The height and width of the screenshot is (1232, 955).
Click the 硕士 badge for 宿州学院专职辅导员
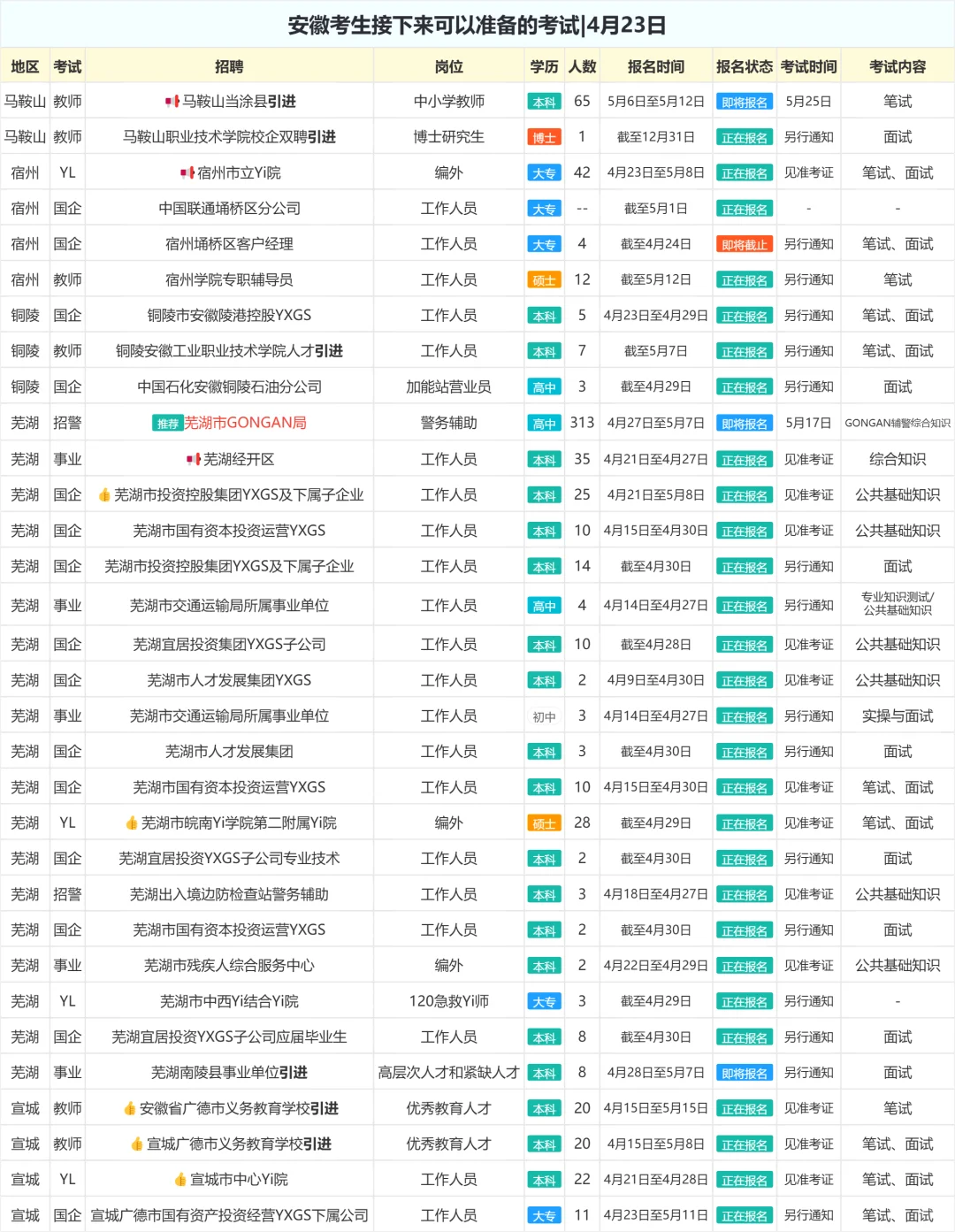544,279
